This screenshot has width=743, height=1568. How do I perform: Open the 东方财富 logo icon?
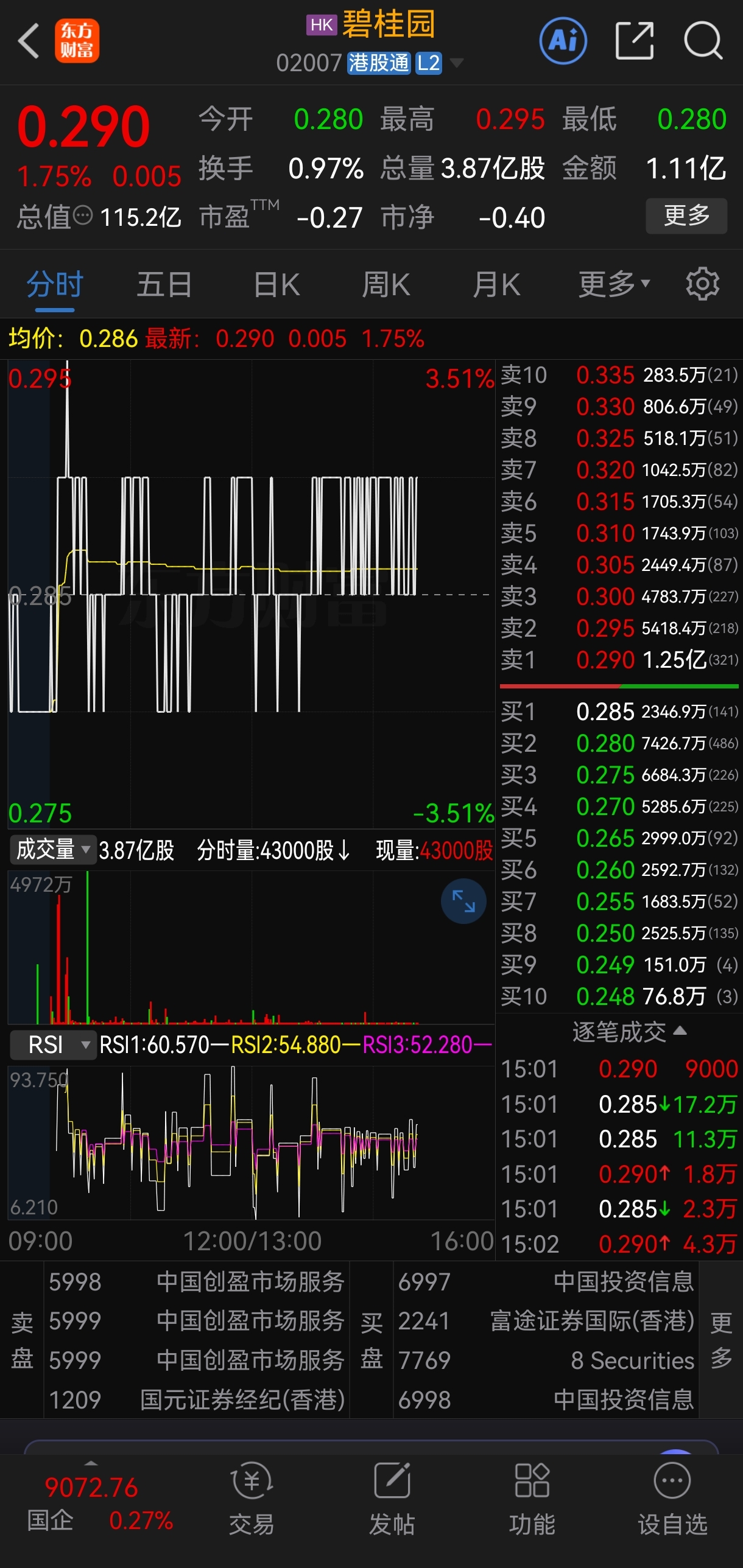pos(77,41)
